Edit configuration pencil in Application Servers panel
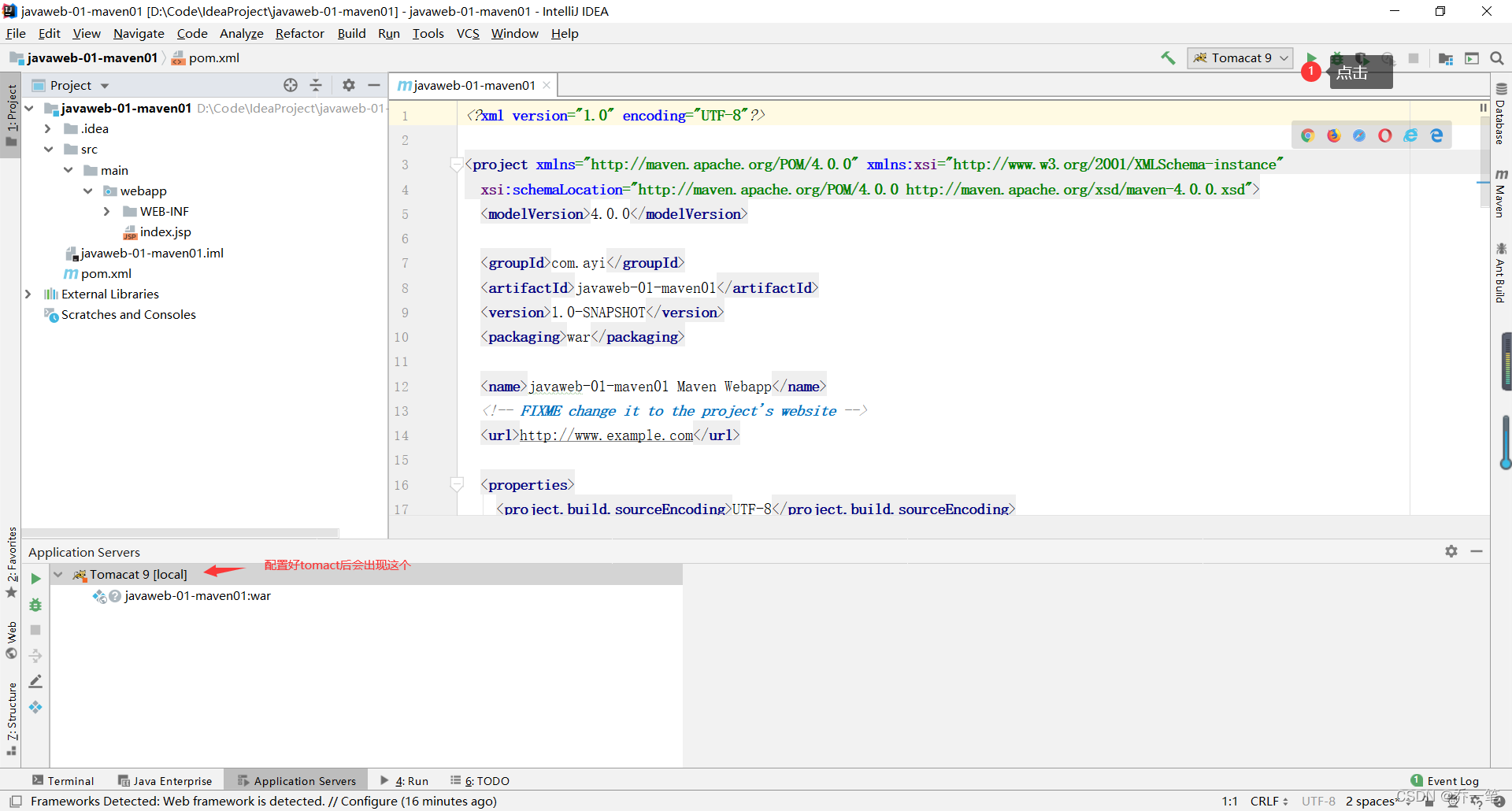The image size is (1512, 811). pyautogui.click(x=35, y=681)
